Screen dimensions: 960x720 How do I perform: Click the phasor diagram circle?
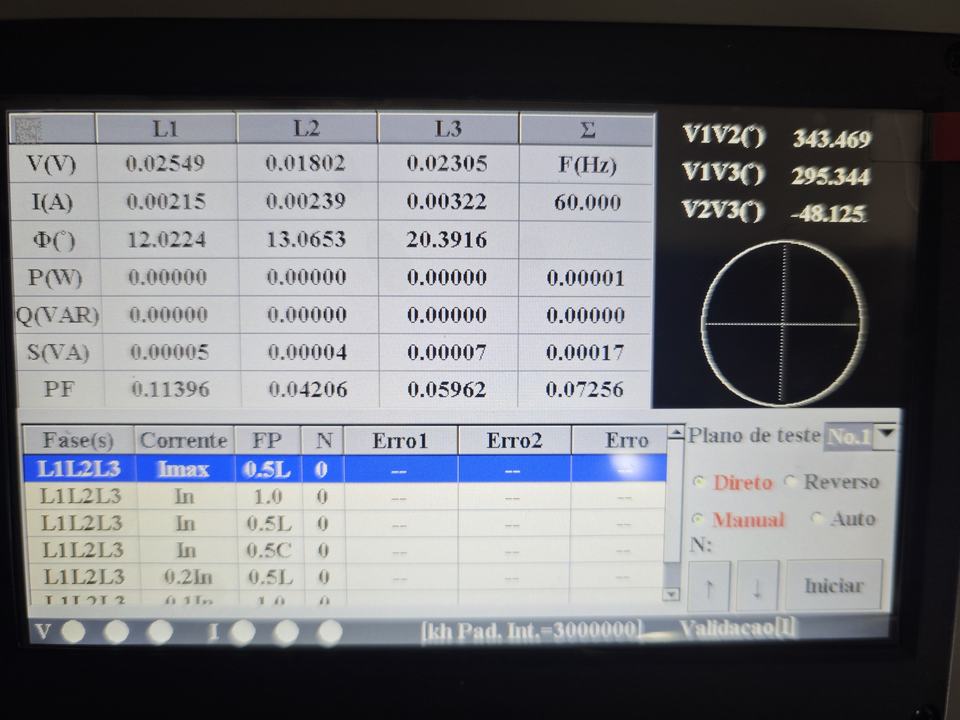tap(782, 323)
